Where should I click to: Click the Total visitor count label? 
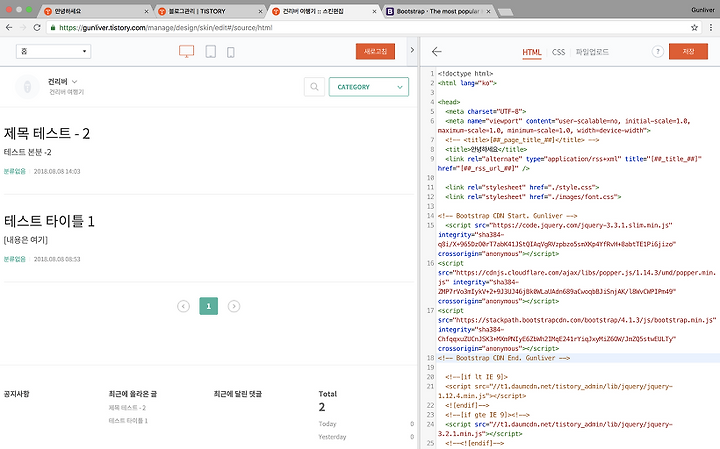pos(328,394)
